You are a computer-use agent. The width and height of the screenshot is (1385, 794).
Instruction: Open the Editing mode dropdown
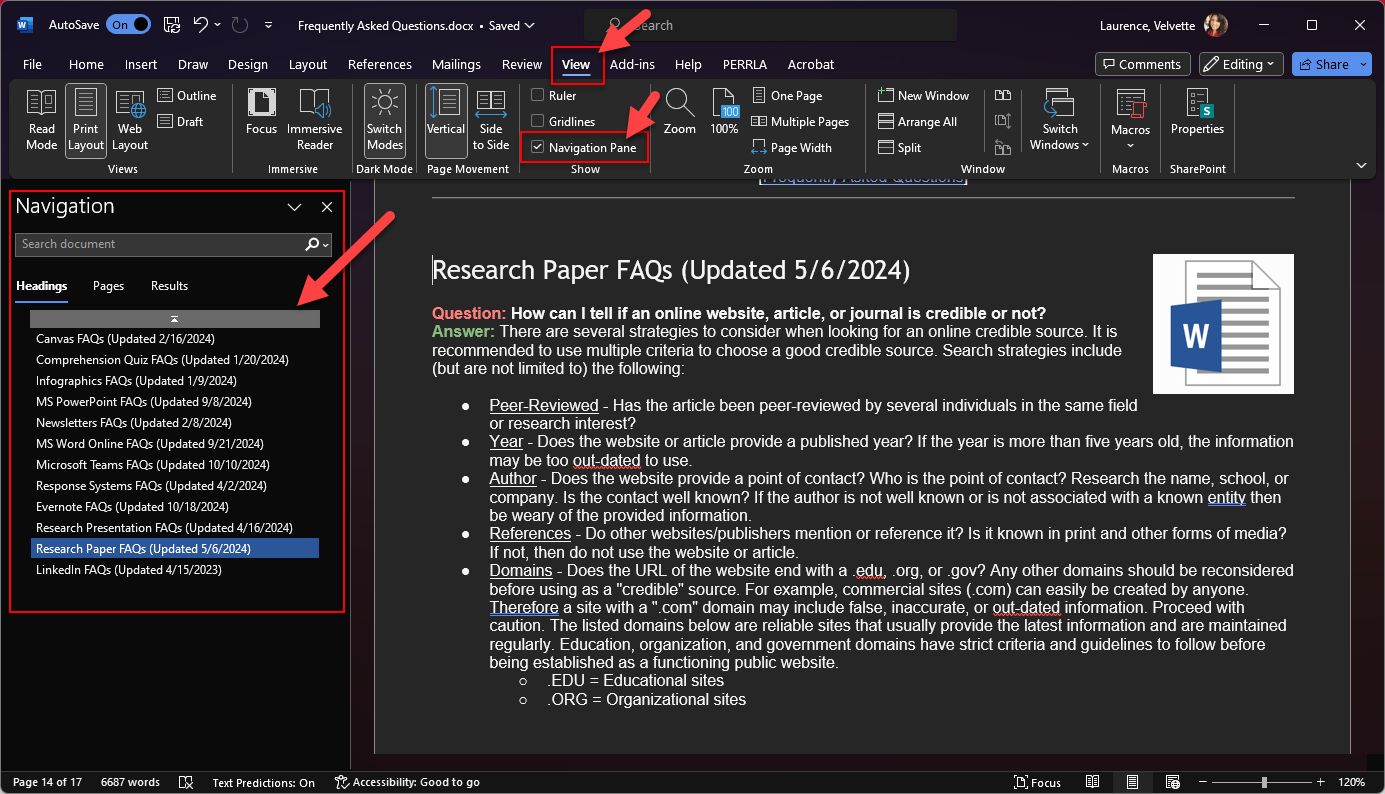coord(1241,64)
